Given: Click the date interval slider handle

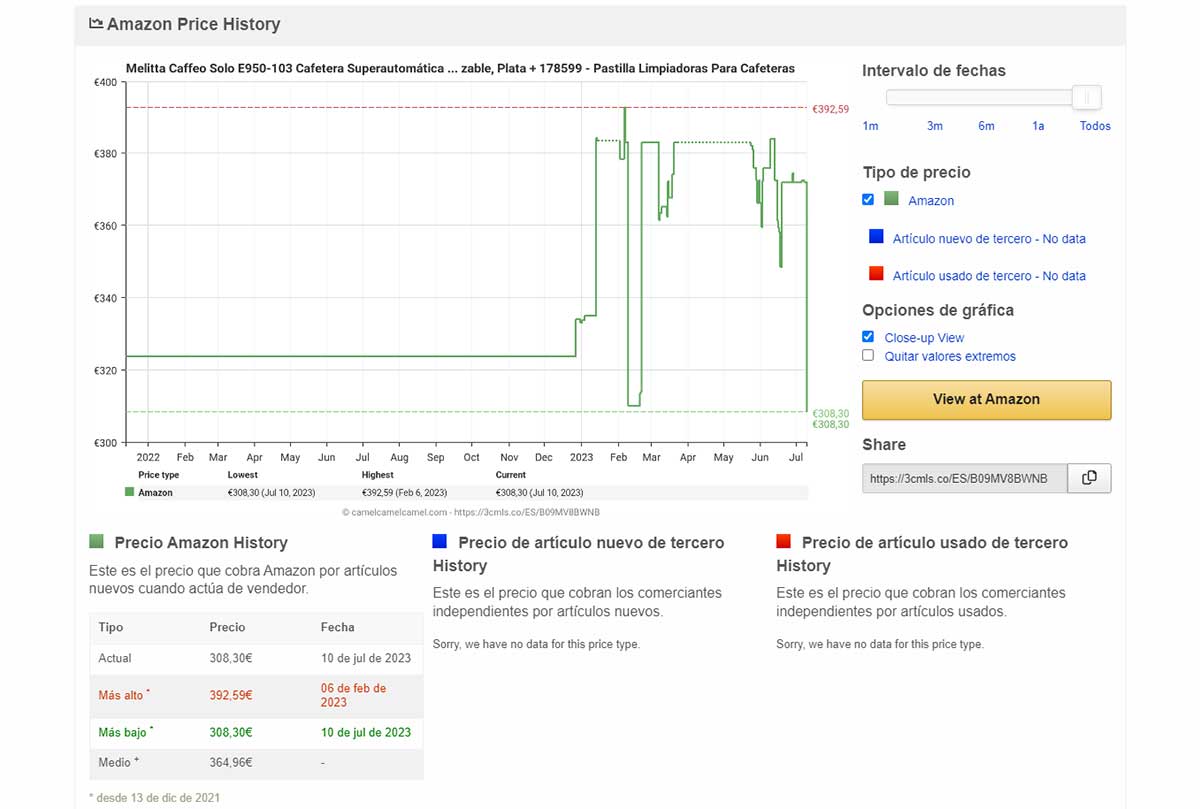Looking at the screenshot, I should 1086,96.
